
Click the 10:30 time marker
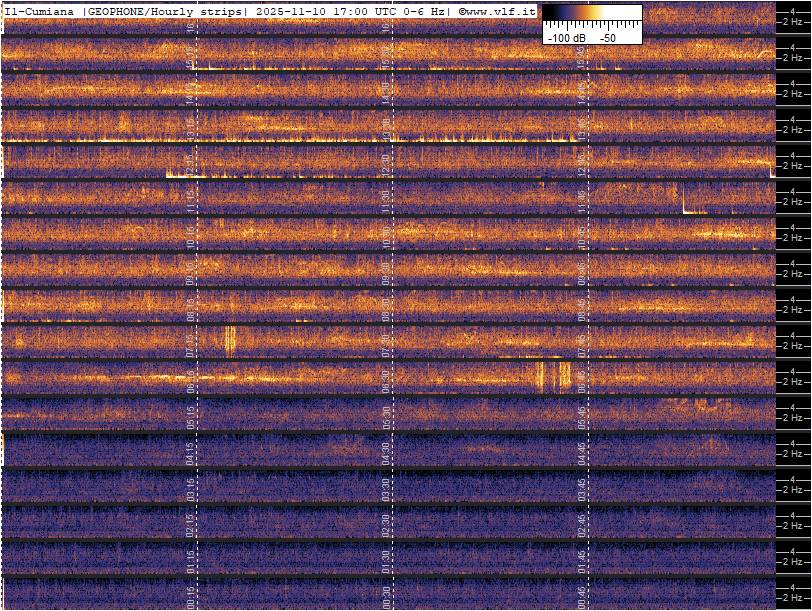coord(387,233)
